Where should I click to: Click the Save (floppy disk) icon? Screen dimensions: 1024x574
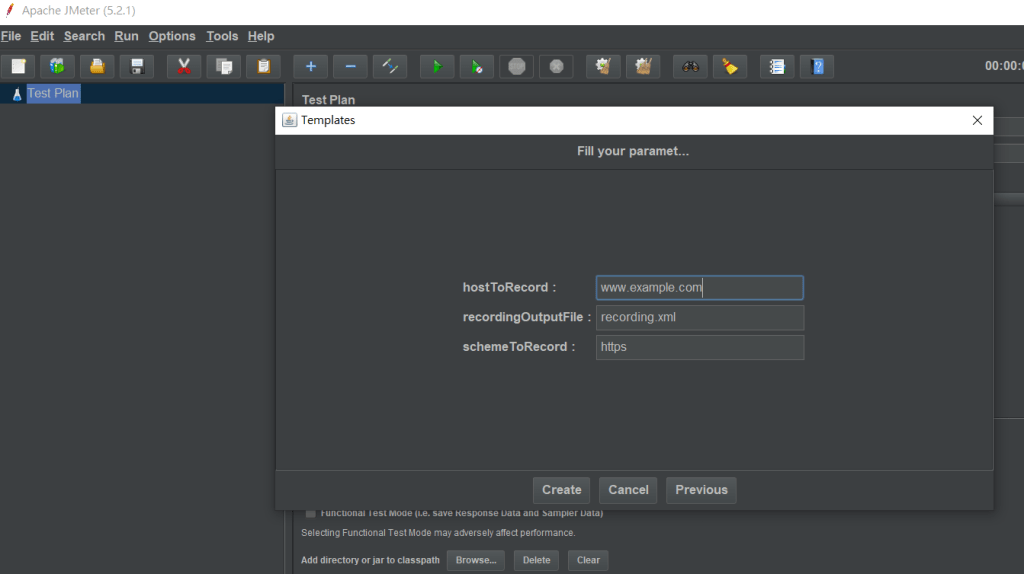tap(137, 67)
